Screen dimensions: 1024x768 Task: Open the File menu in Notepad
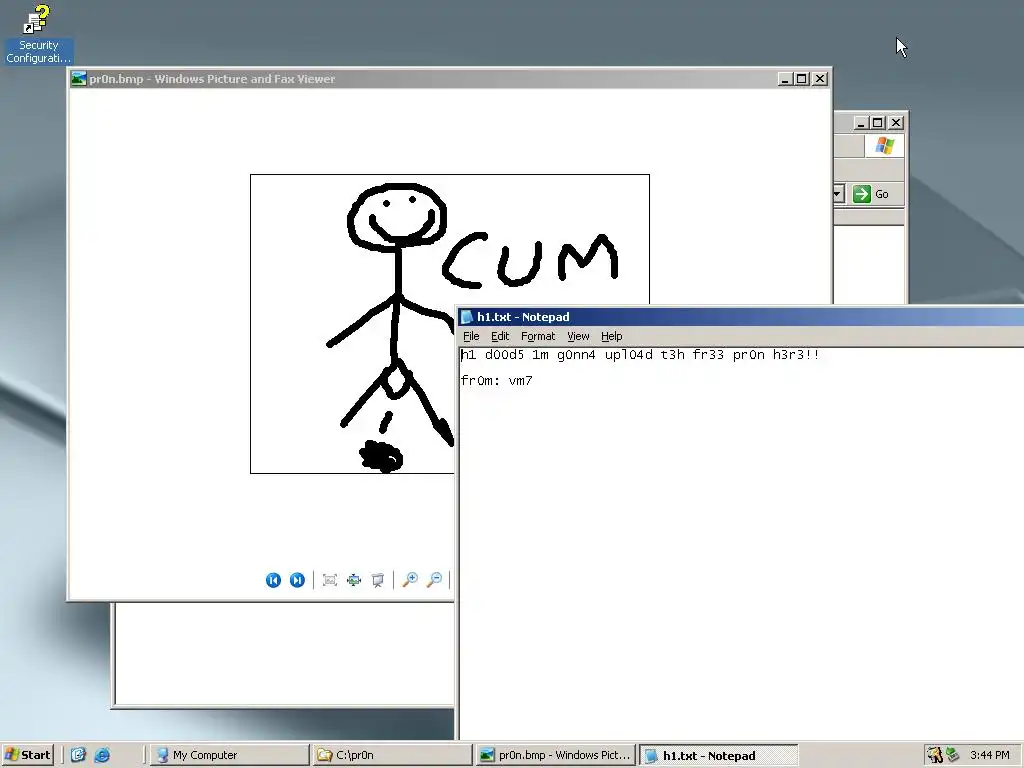(471, 336)
